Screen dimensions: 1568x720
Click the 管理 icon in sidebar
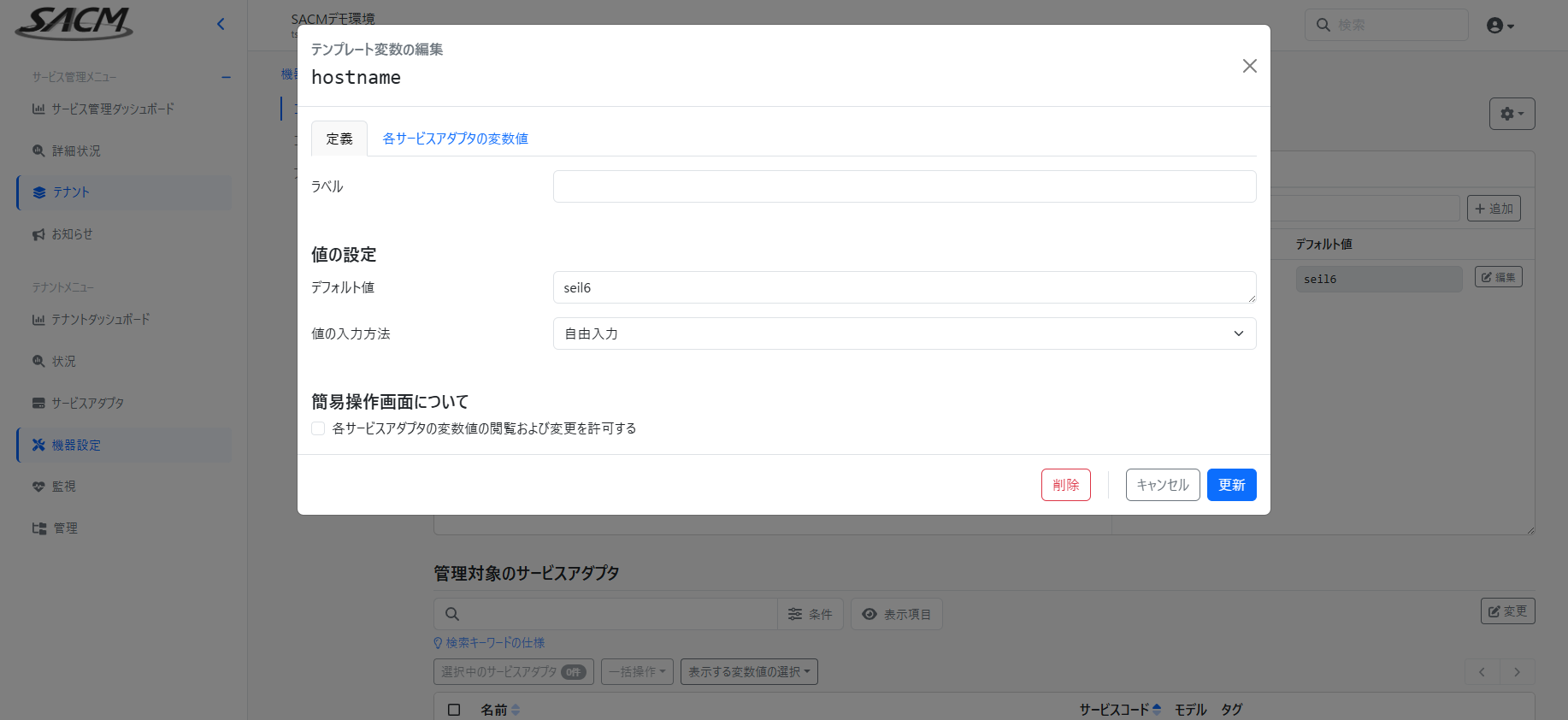coord(38,528)
